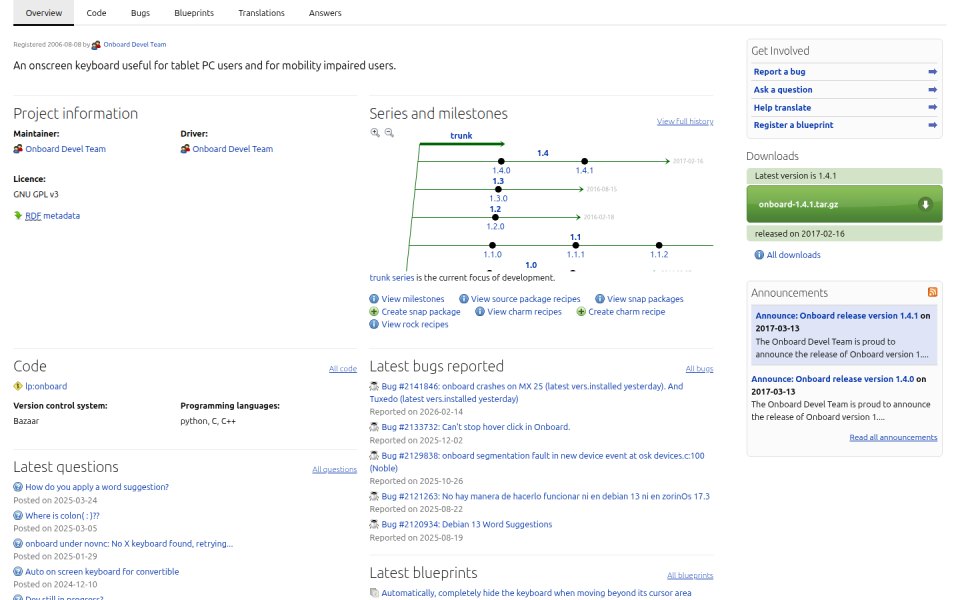Click the RDF metadata green icon
Viewport: 960px width, 600px height.
pos(18,215)
